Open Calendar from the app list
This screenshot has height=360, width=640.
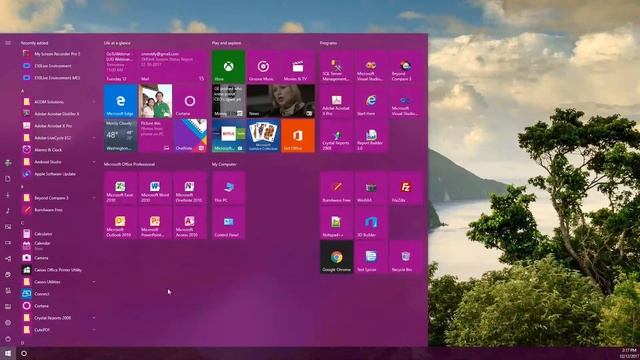[60, 245]
